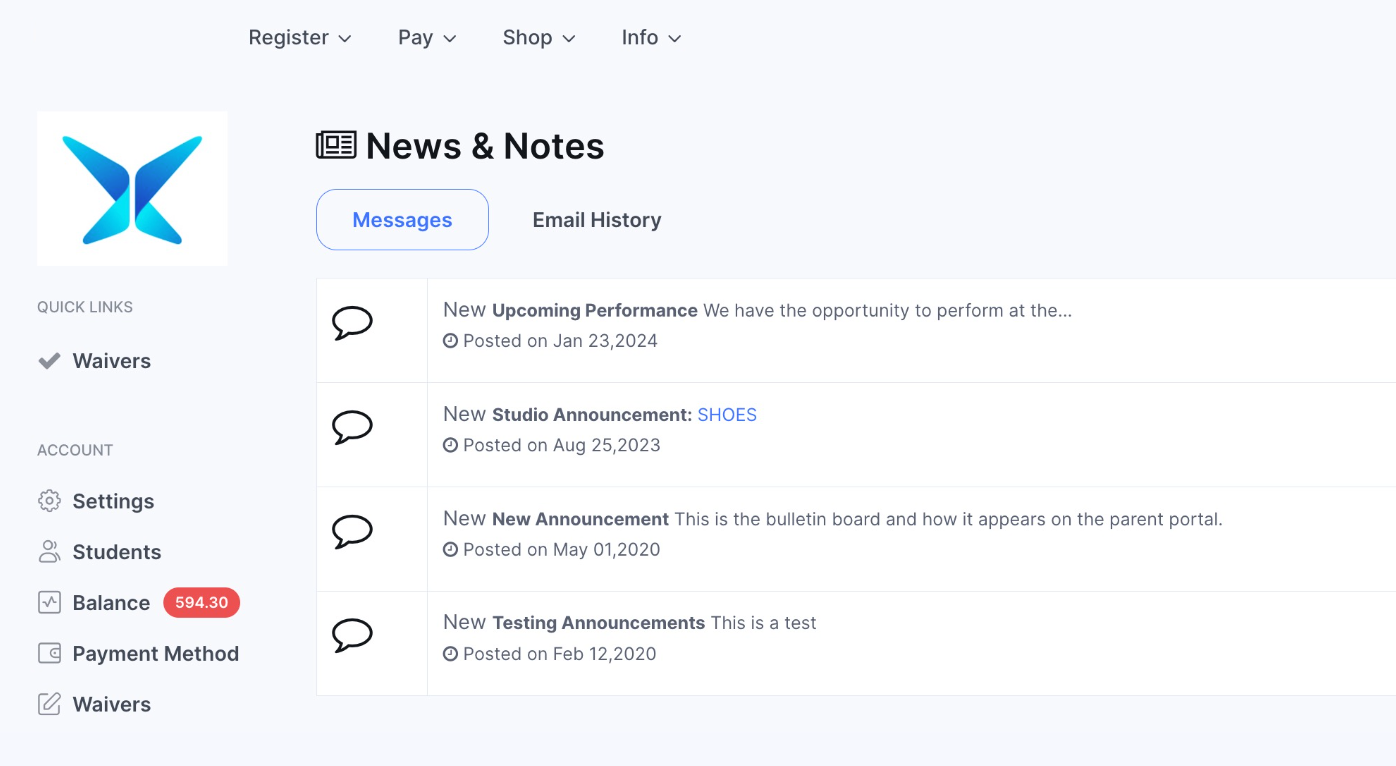The image size is (1396, 766).
Task: Click speech bubble icon for New Announcement message
Action: point(352,531)
